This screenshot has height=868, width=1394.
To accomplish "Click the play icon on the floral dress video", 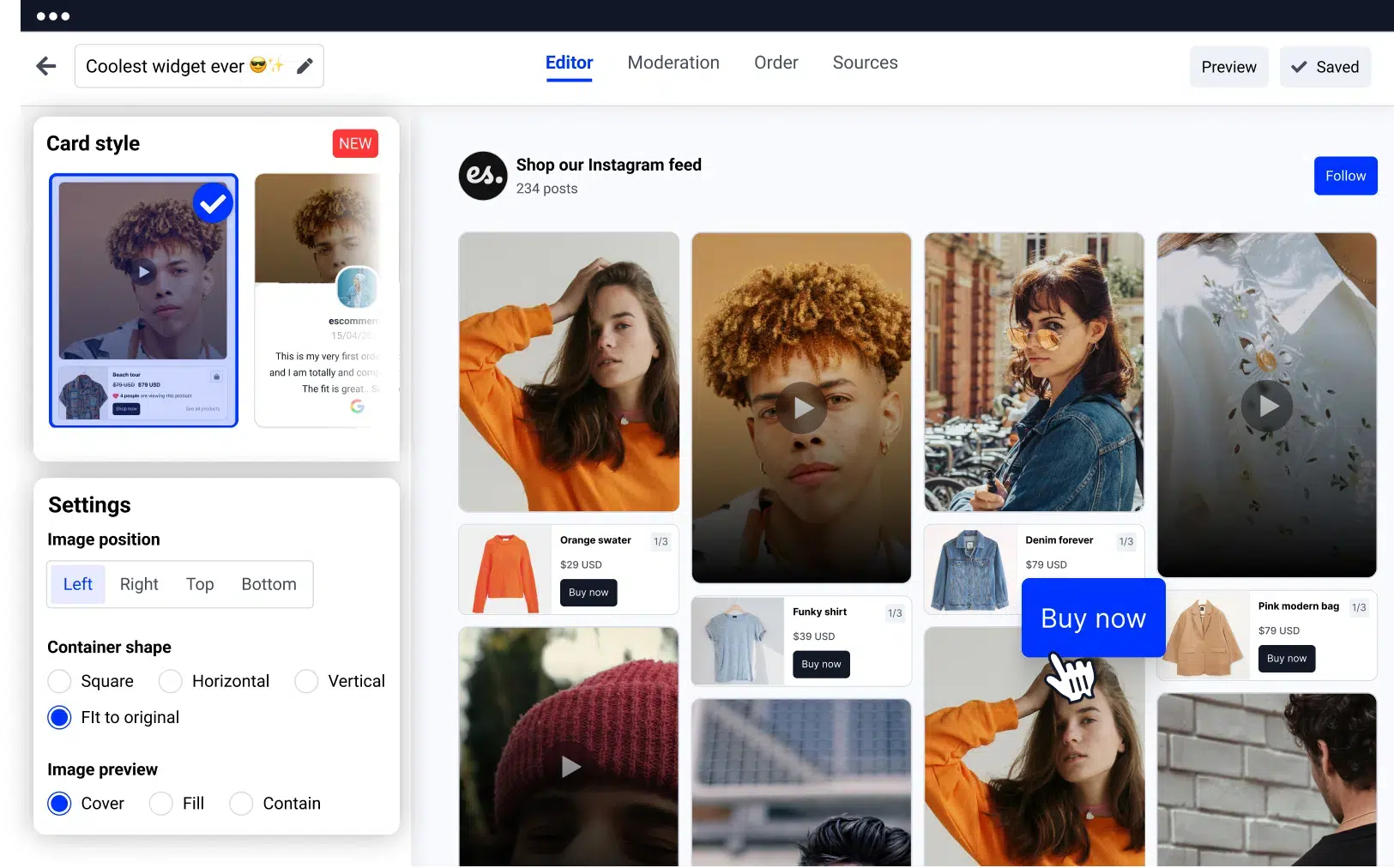I will coord(1267,406).
